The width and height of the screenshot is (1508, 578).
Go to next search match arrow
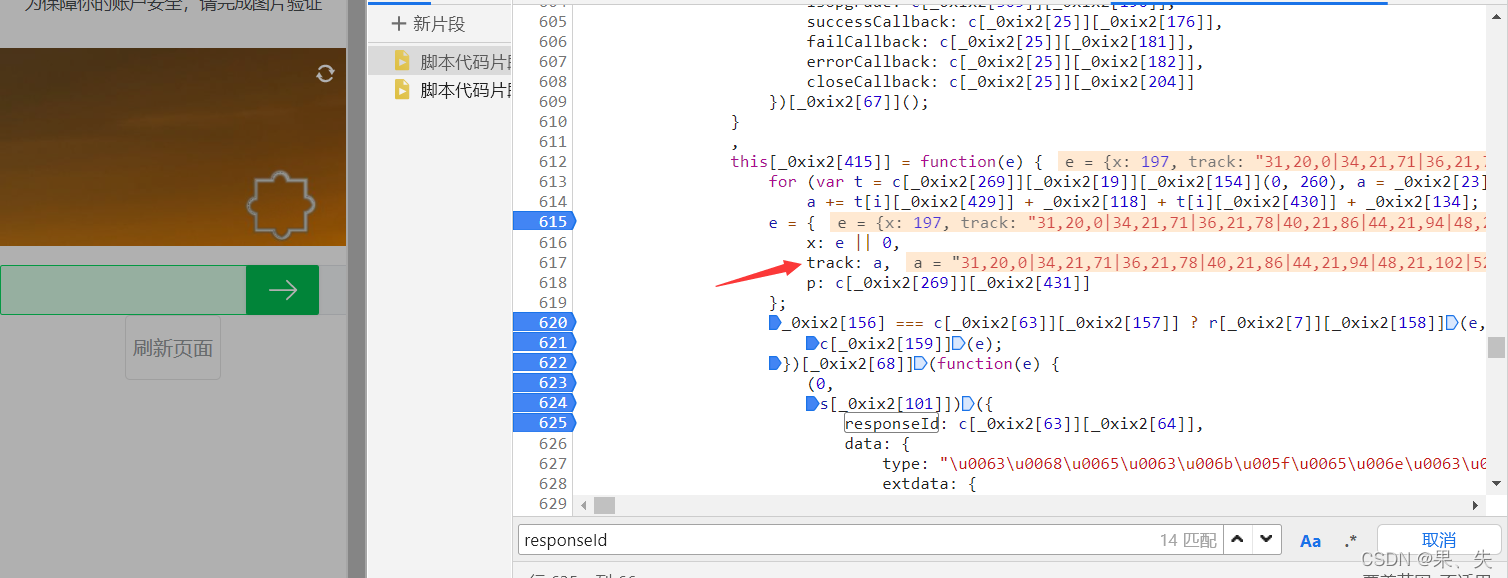click(1267, 540)
